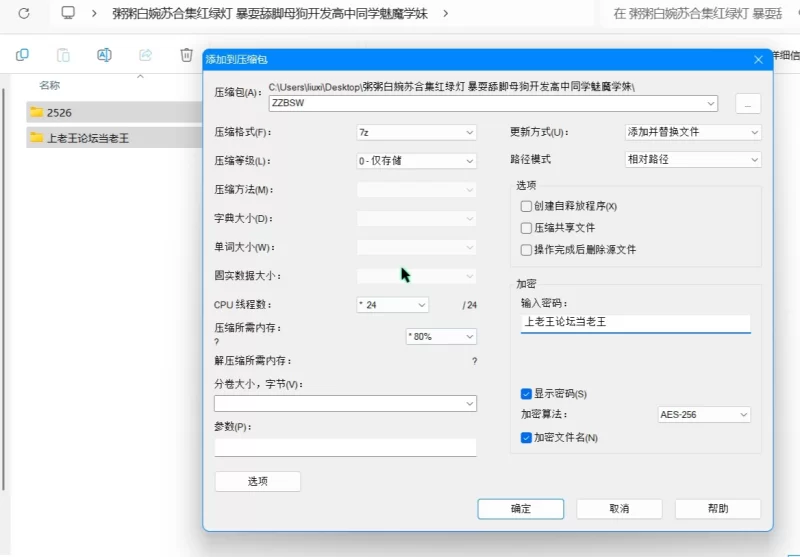Open the archive name ZZBSW dropdown

tap(711, 104)
